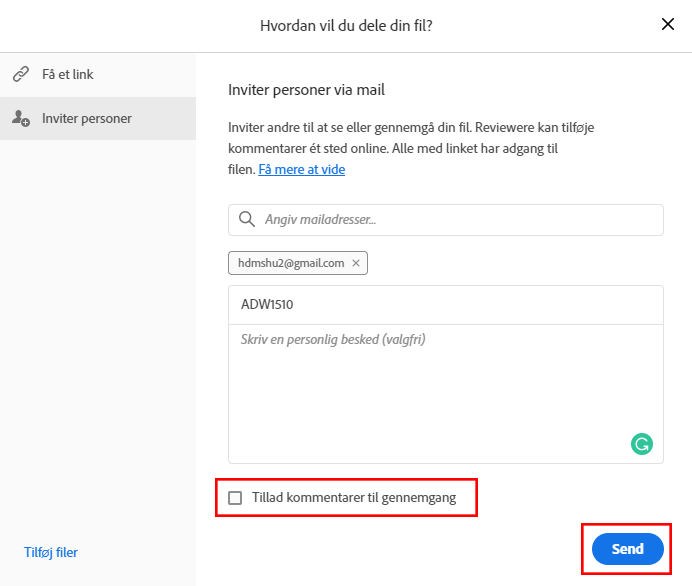Screen dimensions: 692x586
Task: Remove the hdmshu2@gmail.com recipient chip
Action: (356, 263)
